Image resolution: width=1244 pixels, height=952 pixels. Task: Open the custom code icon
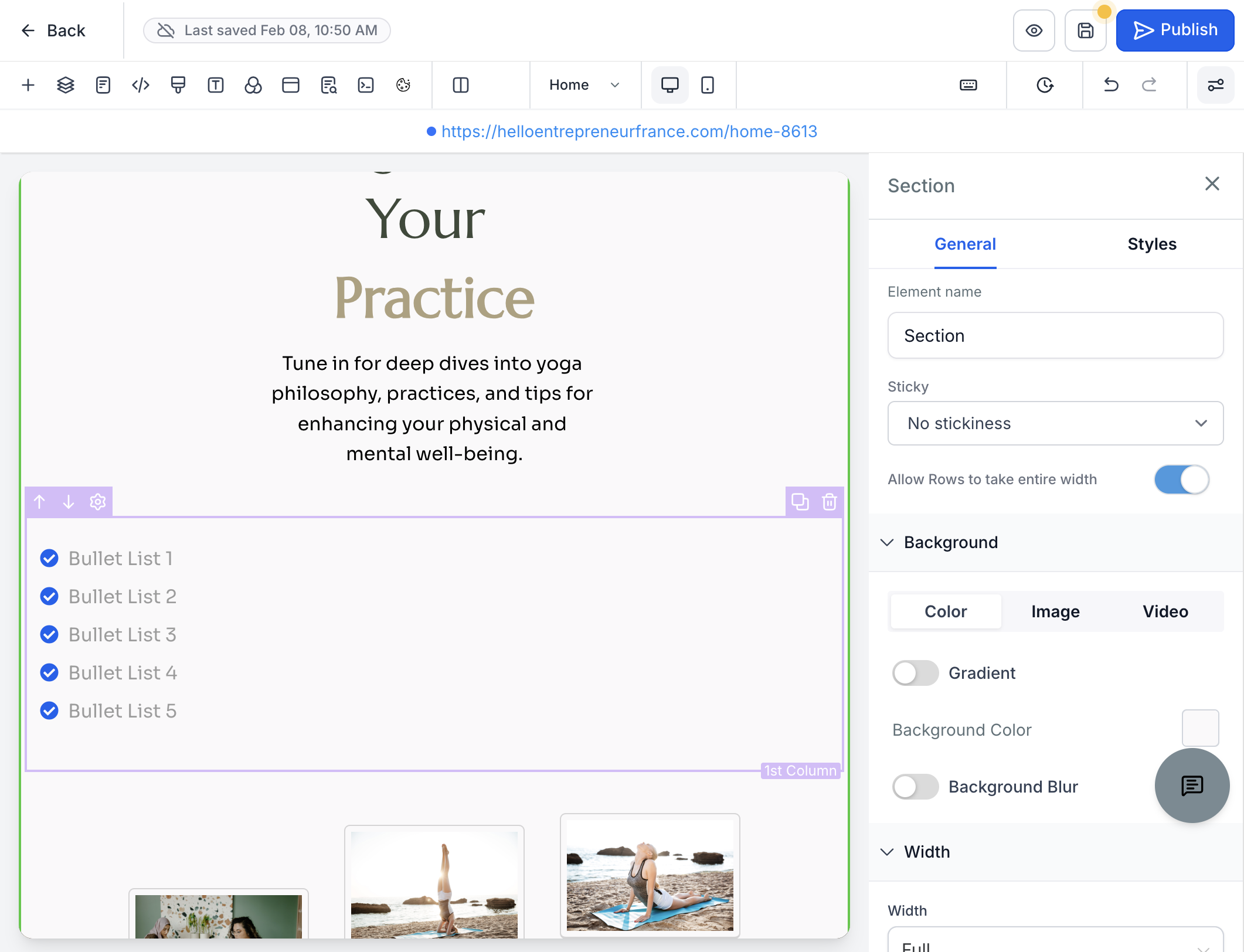coord(141,85)
